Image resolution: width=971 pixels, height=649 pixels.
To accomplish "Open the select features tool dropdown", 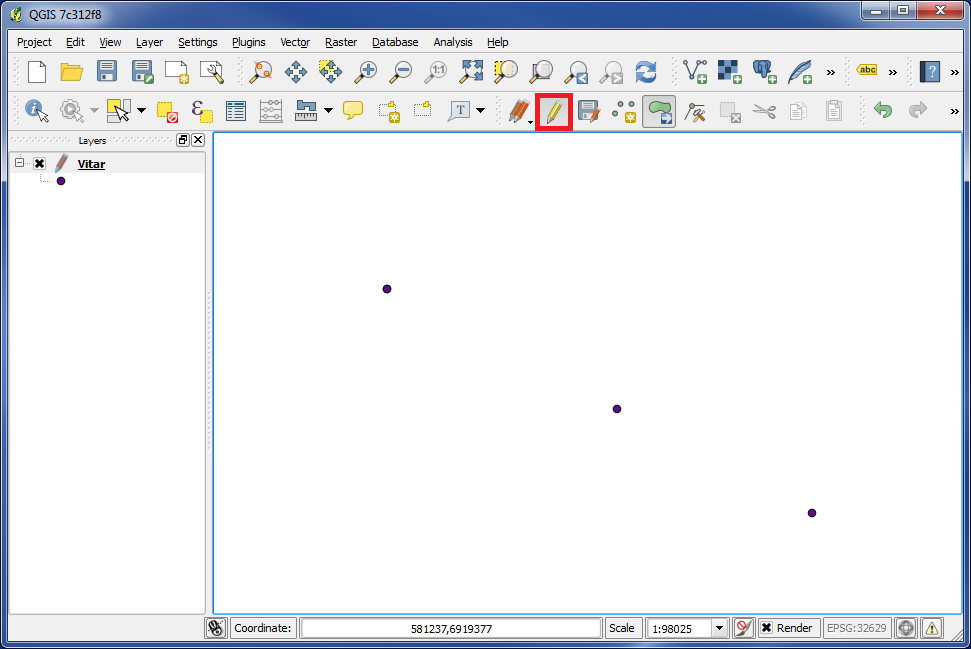I will tap(141, 111).
